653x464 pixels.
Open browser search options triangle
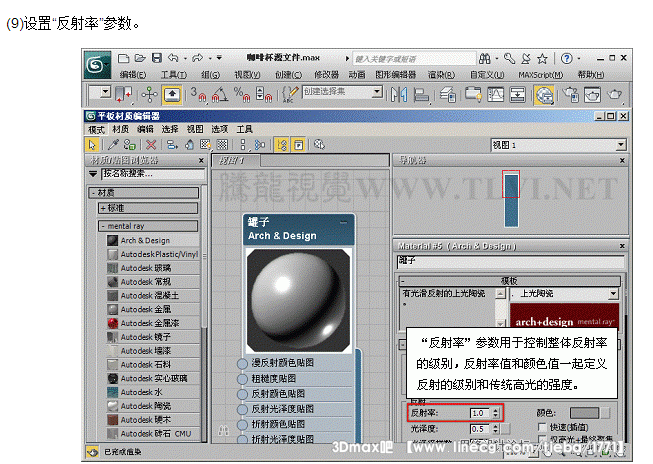(93, 174)
